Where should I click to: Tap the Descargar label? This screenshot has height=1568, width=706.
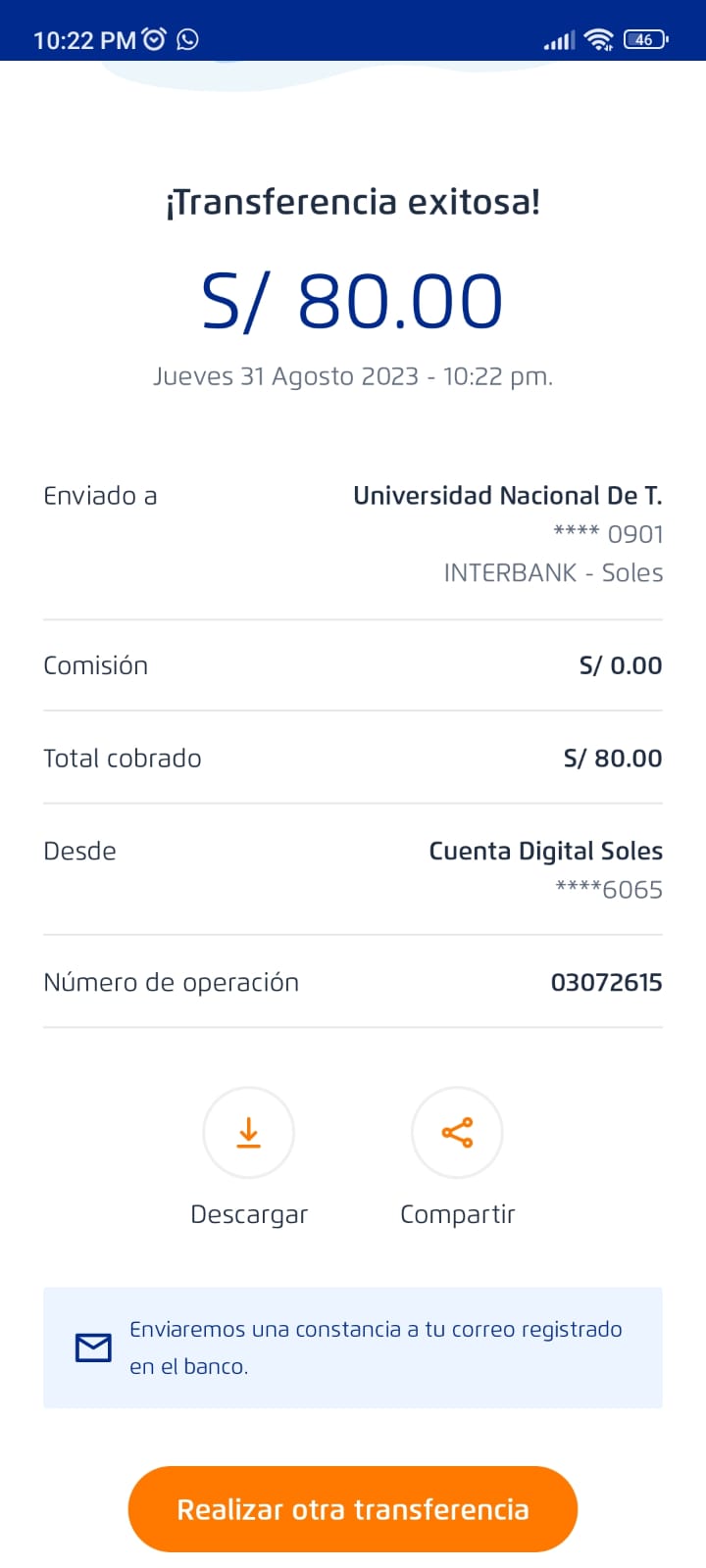tap(249, 1214)
